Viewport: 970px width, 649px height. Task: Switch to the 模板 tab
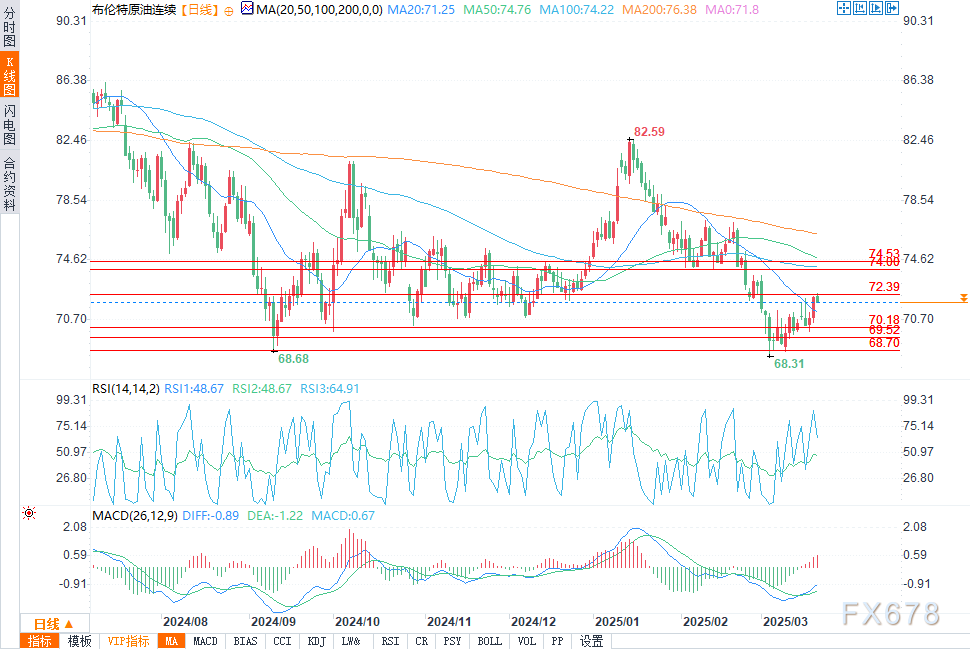pyautogui.click(x=79, y=641)
